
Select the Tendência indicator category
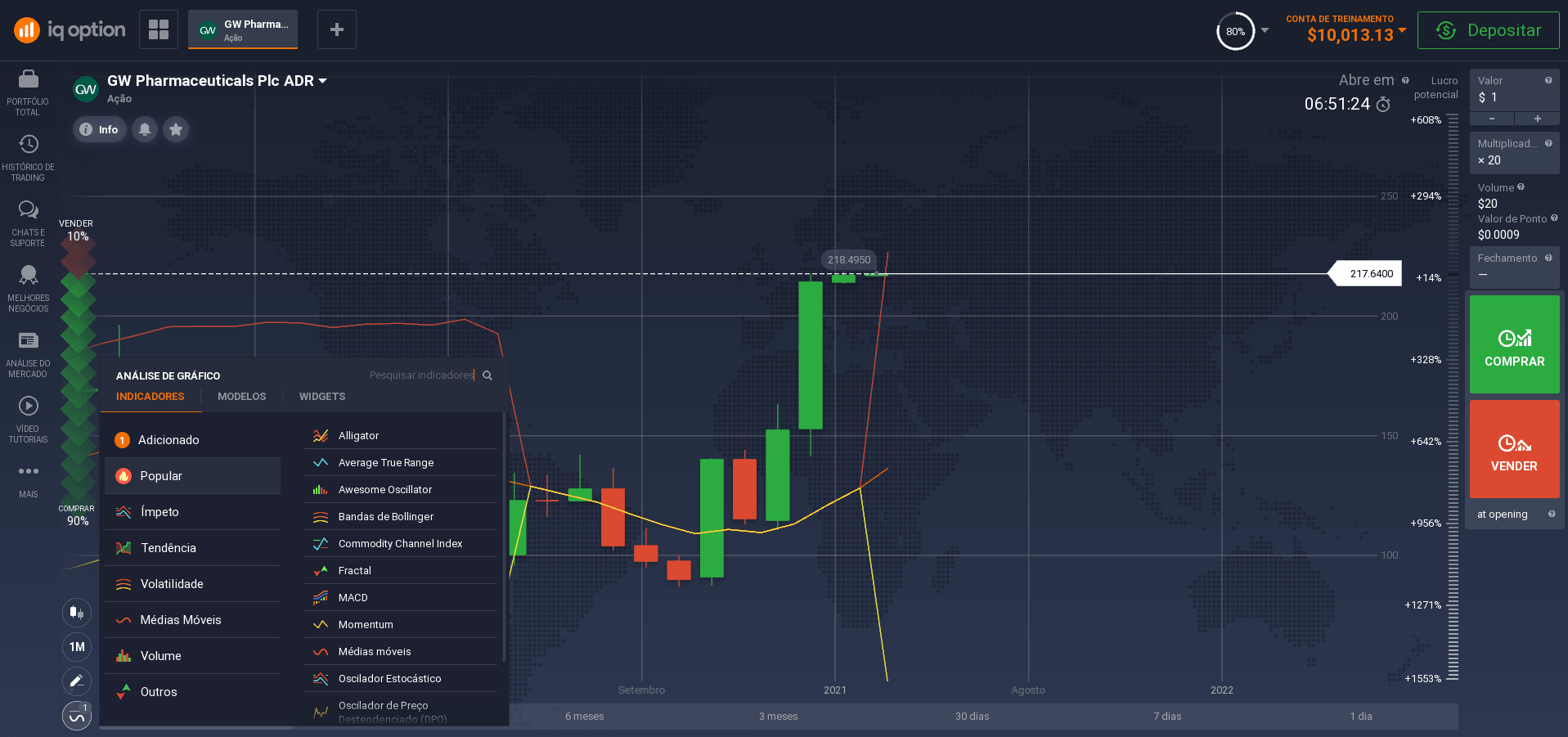193,548
